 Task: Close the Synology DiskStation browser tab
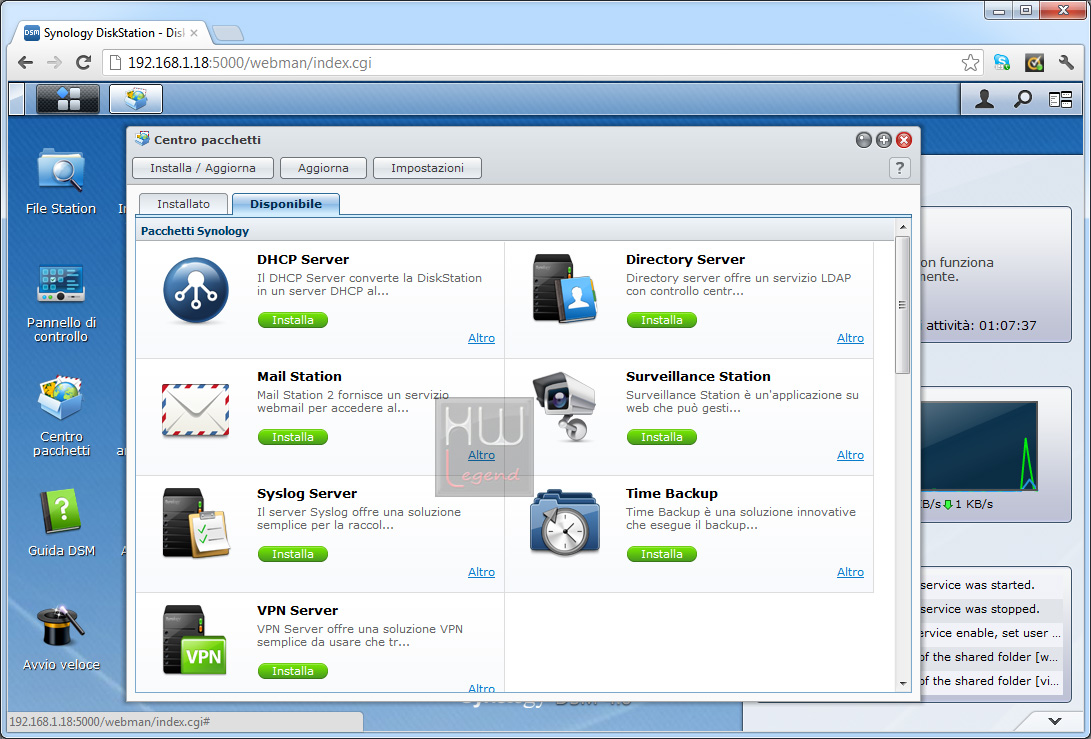pyautogui.click(x=194, y=33)
